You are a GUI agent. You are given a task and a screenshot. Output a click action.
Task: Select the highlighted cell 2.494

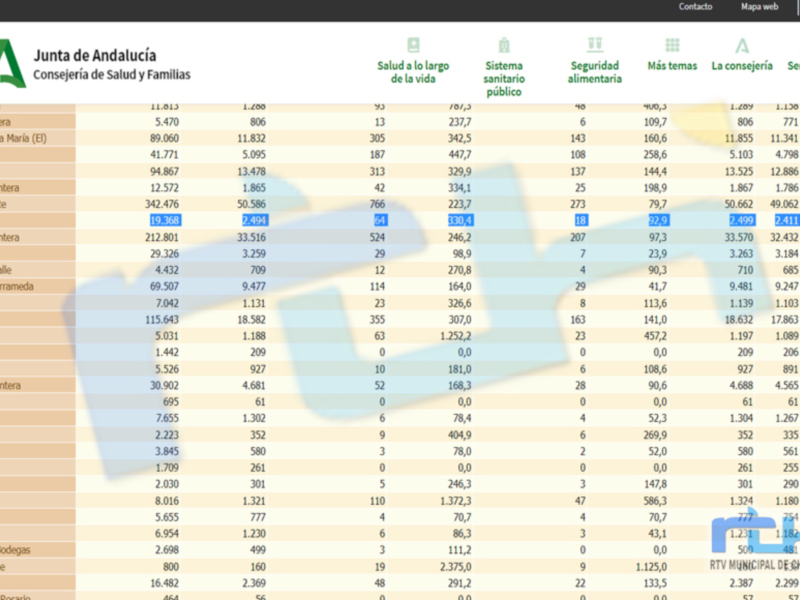[254, 220]
